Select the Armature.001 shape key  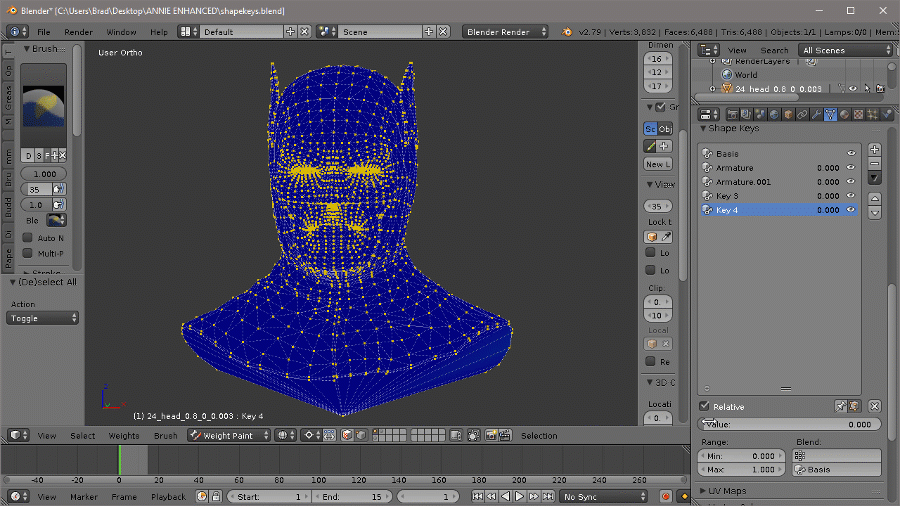point(744,182)
